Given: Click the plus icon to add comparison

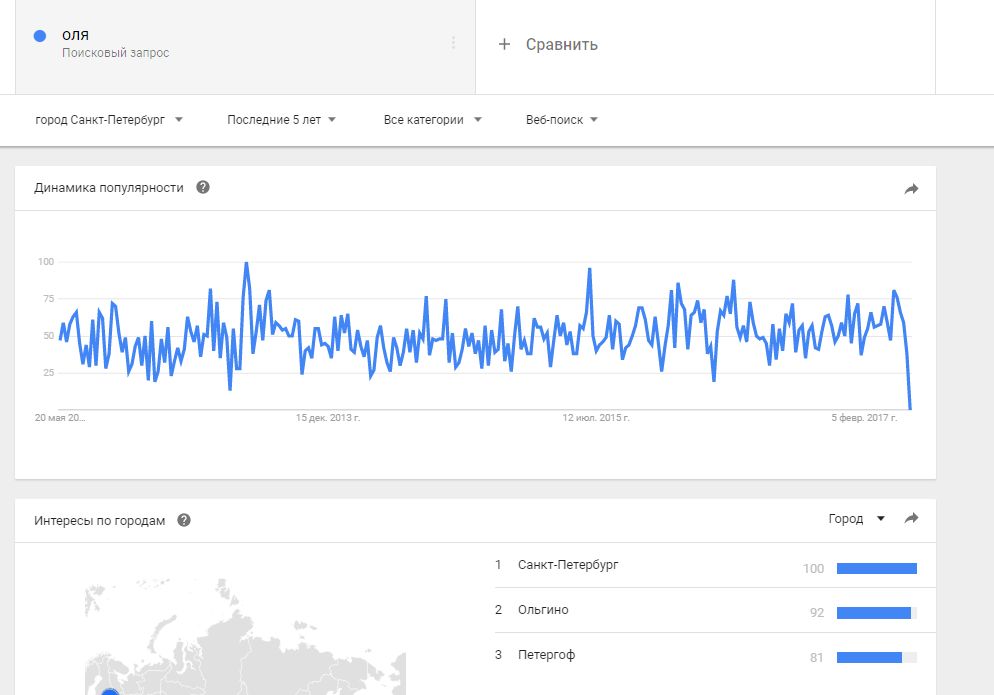Looking at the screenshot, I should 505,44.
